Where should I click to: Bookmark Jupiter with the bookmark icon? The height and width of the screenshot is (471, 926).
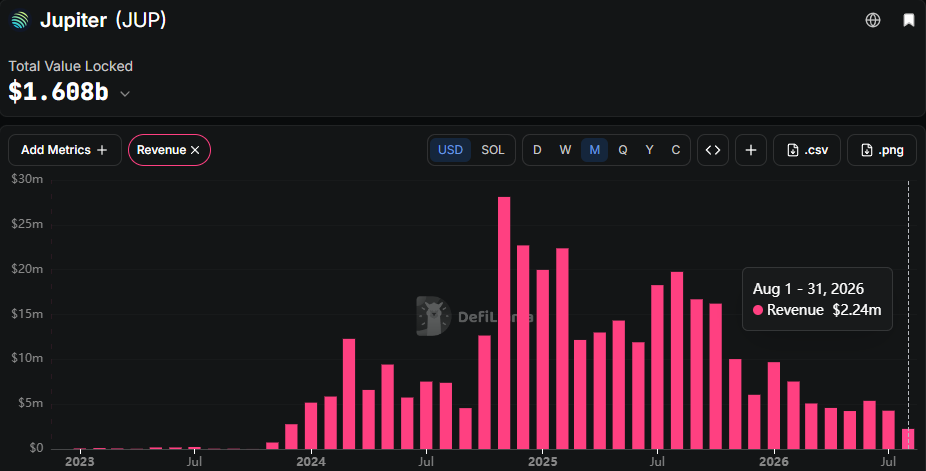coord(909,20)
